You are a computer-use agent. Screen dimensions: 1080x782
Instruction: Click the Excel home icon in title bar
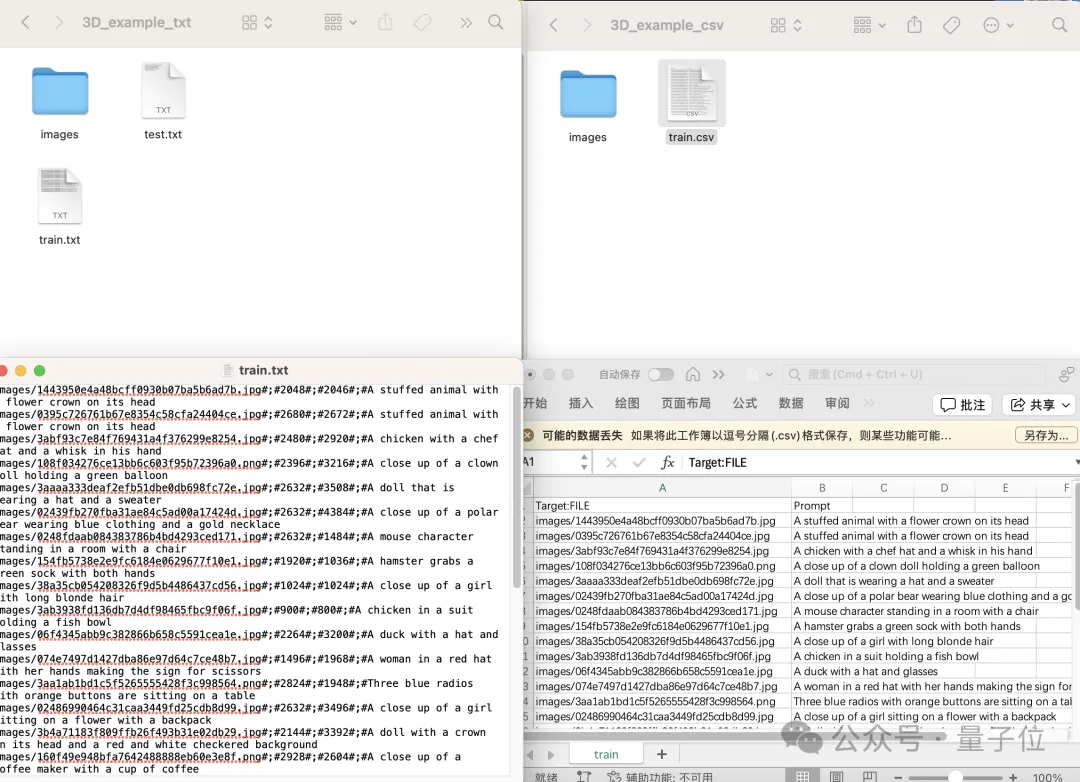[x=692, y=374]
